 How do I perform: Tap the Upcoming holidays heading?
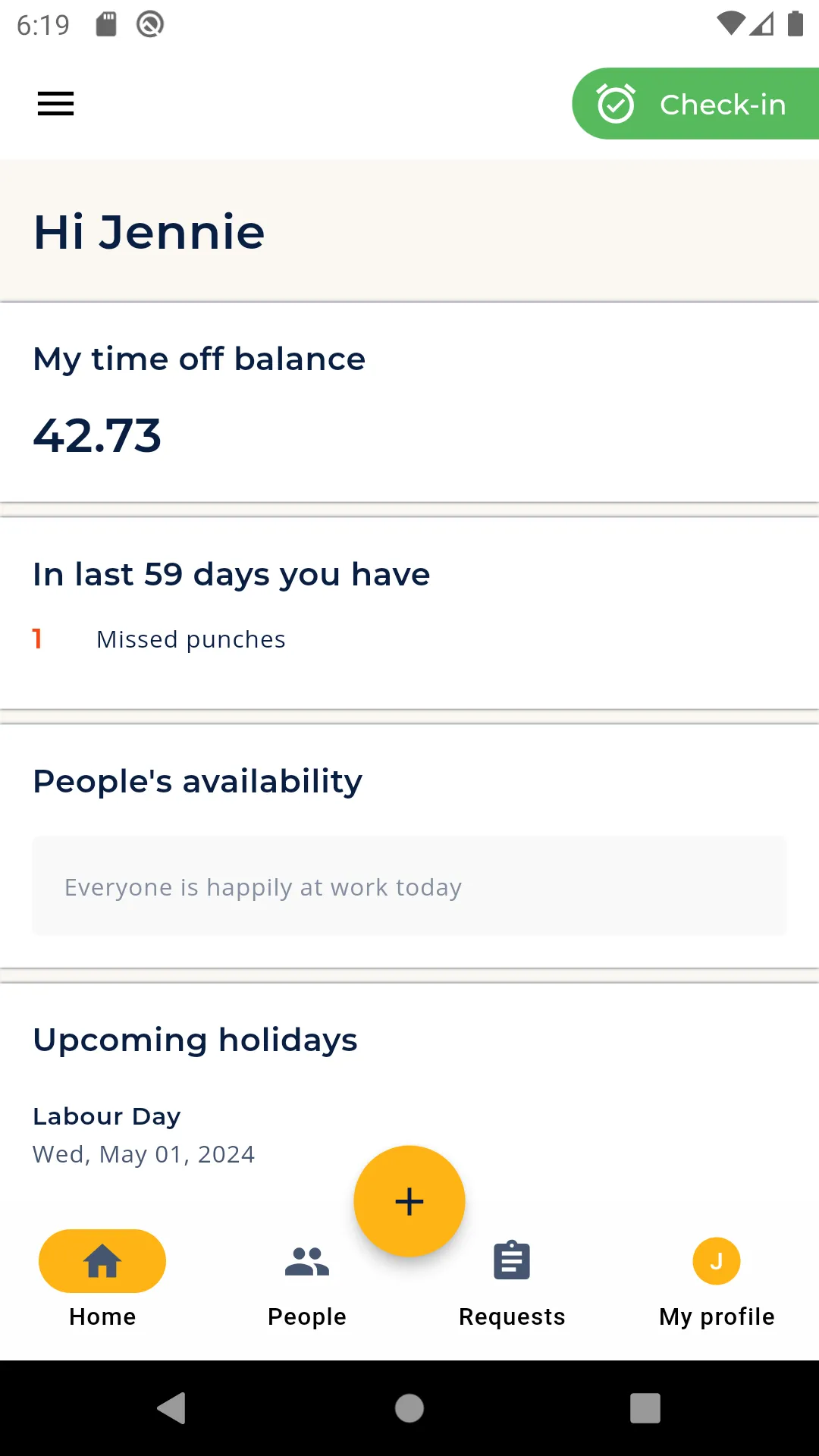(195, 1040)
